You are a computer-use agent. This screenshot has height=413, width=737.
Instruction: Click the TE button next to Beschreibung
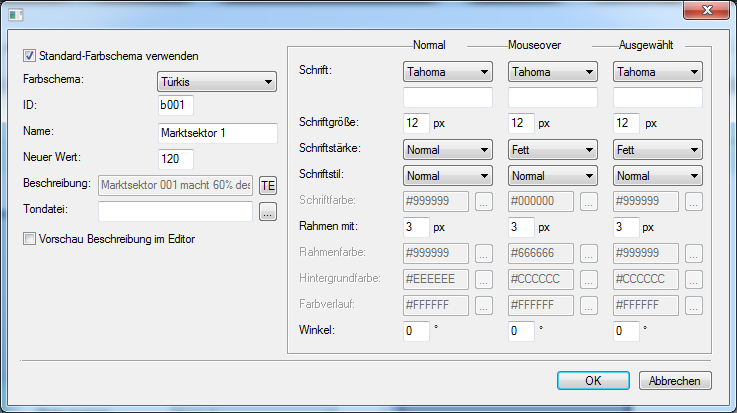pyautogui.click(x=267, y=185)
